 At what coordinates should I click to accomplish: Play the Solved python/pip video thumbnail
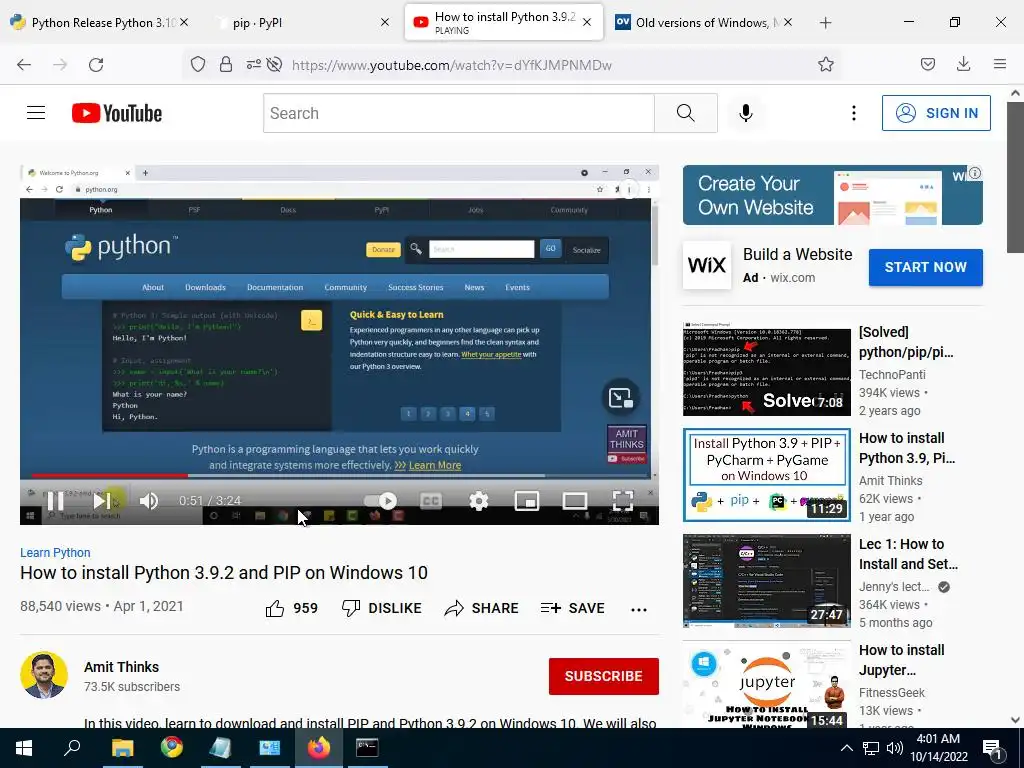tap(767, 369)
